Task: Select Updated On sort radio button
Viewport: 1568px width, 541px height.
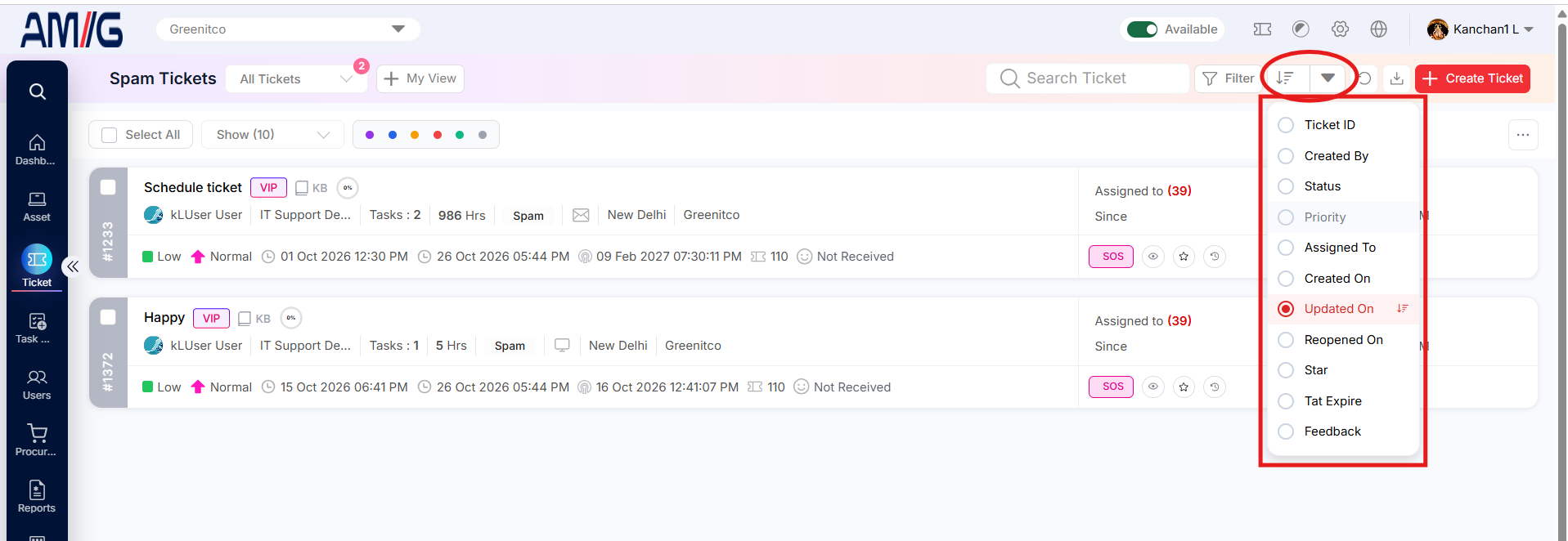Action: 1286,309
